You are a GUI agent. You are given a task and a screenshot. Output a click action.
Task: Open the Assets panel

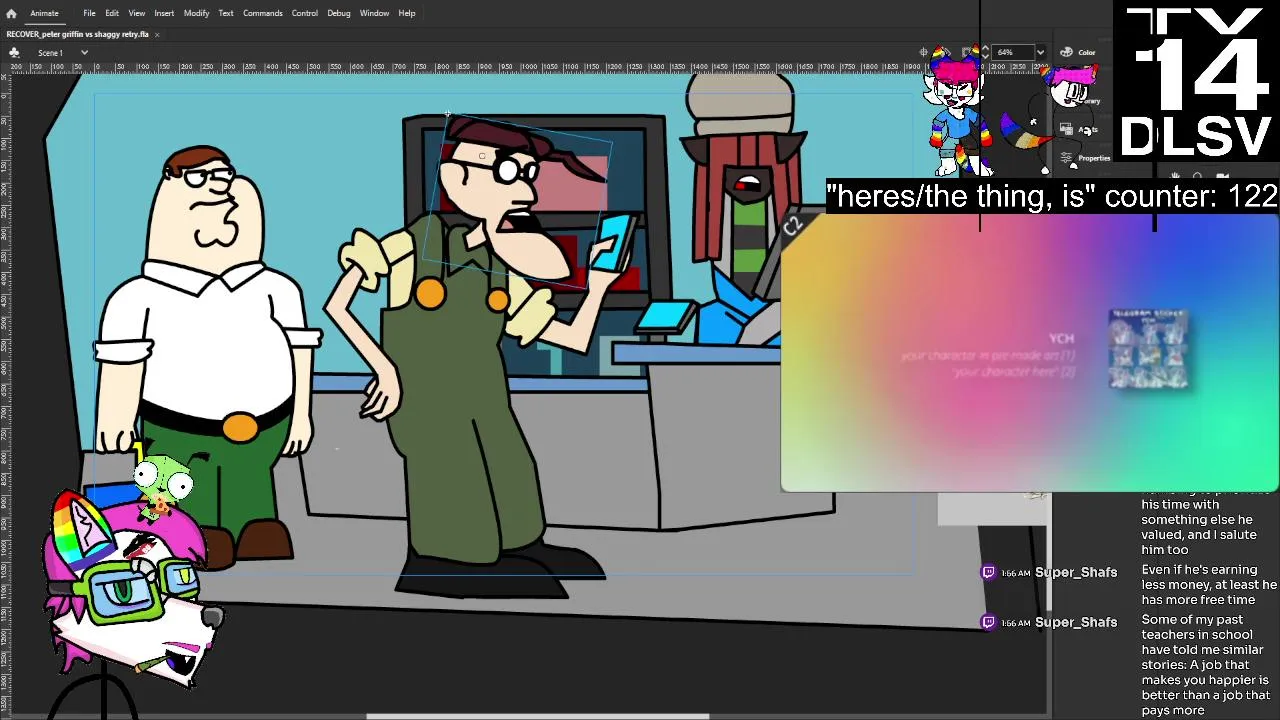[x=1078, y=130]
